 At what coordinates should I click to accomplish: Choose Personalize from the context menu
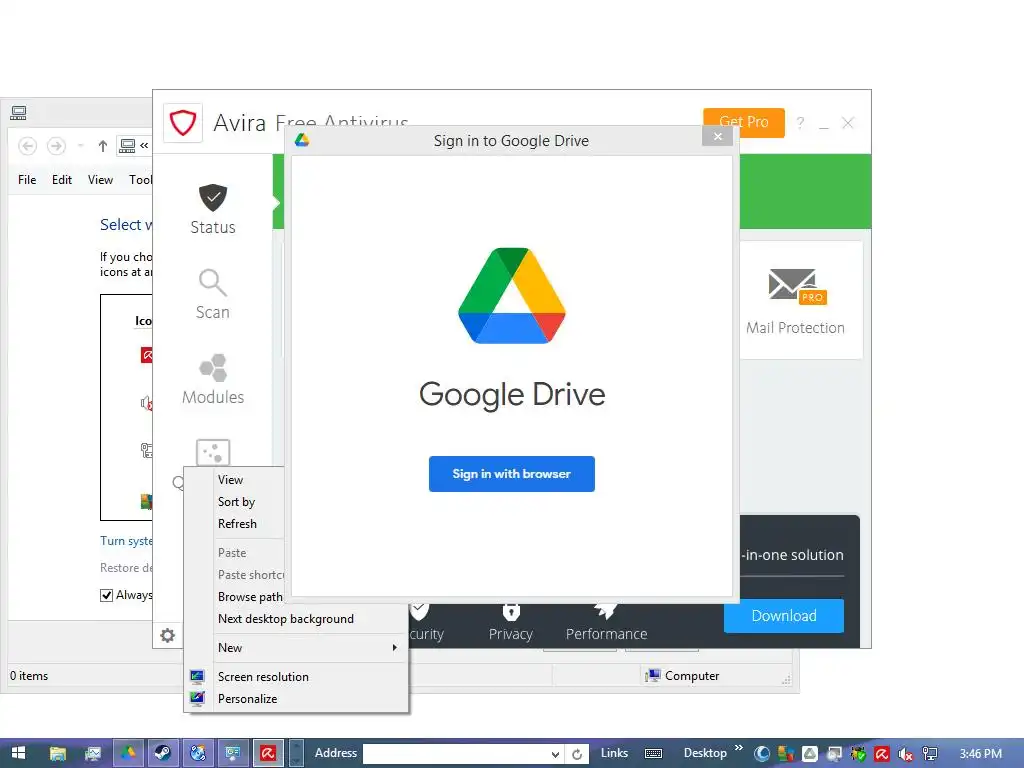click(x=248, y=699)
